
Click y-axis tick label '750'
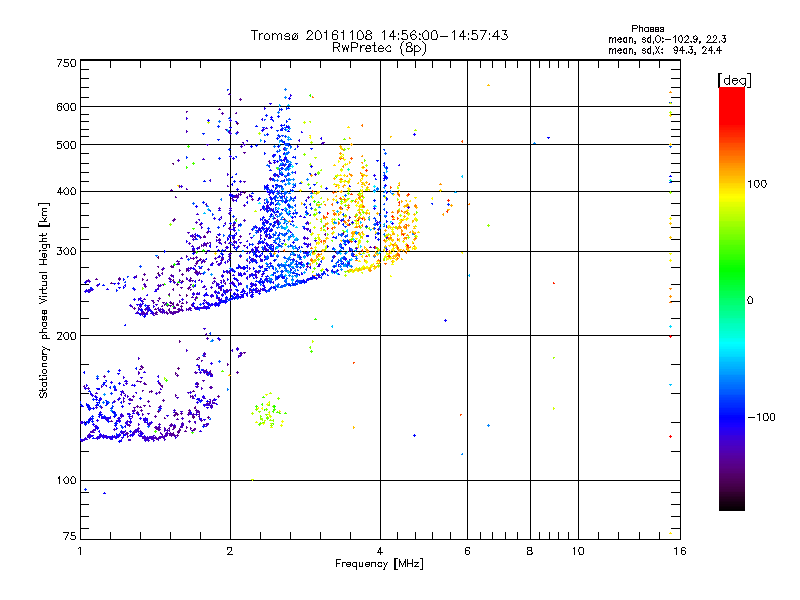(x=66, y=63)
